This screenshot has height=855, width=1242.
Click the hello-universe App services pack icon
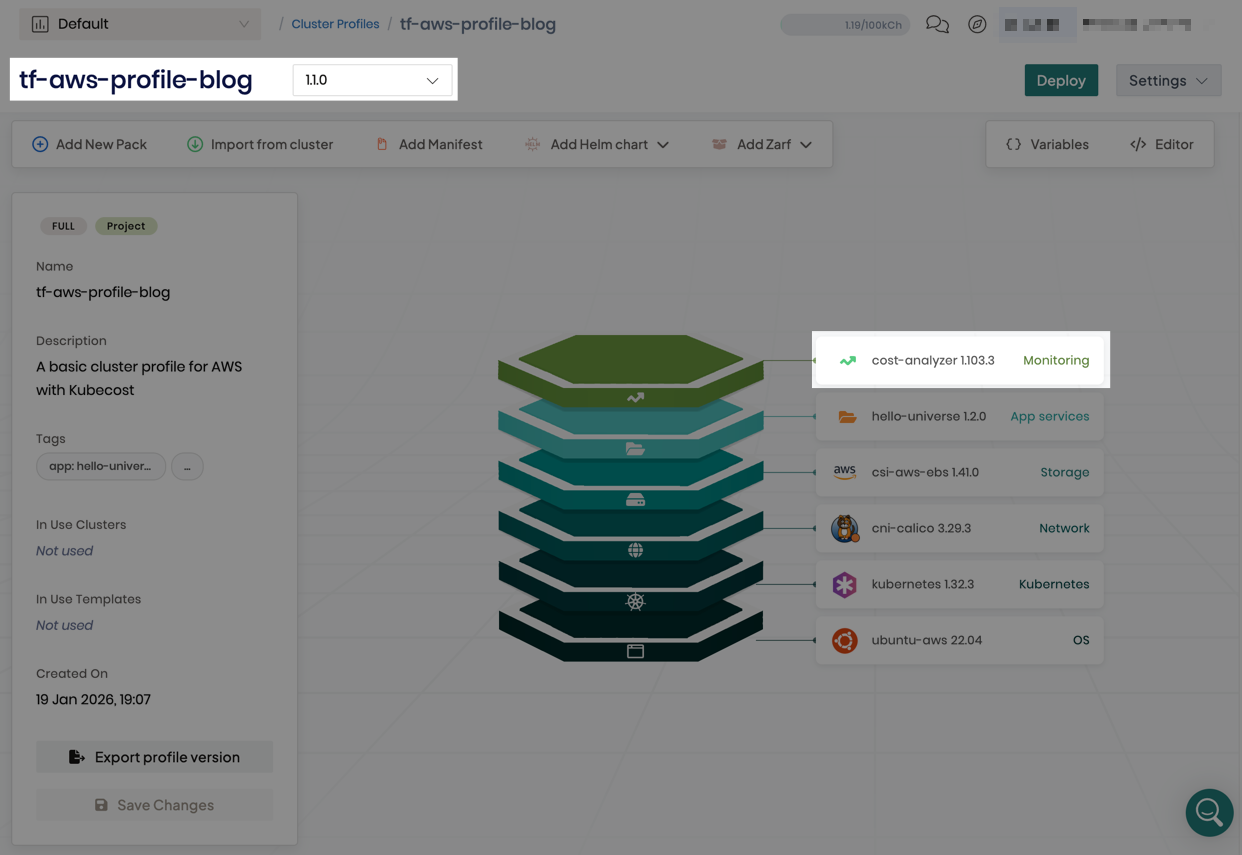coord(847,416)
